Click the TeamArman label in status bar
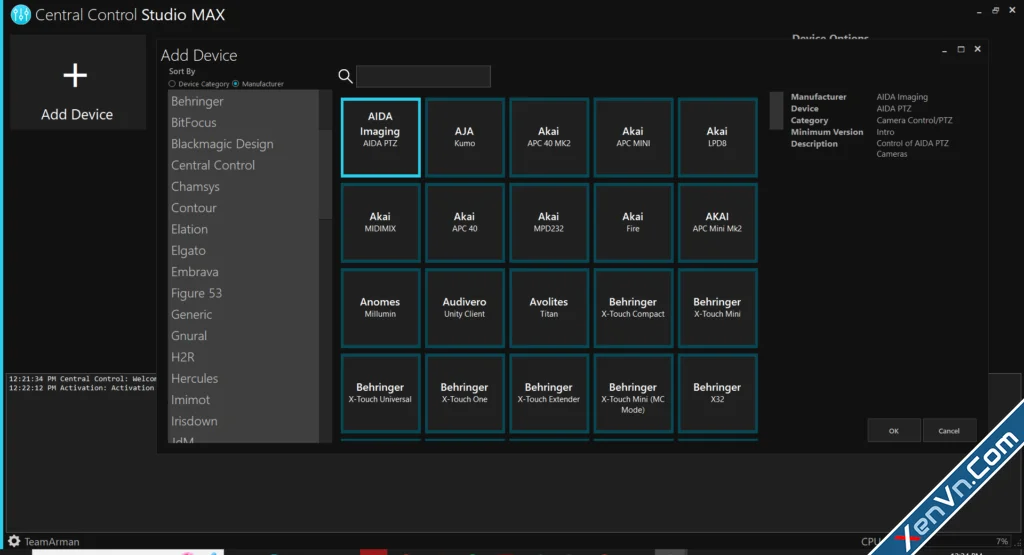The height and width of the screenshot is (555, 1024). tap(52, 541)
